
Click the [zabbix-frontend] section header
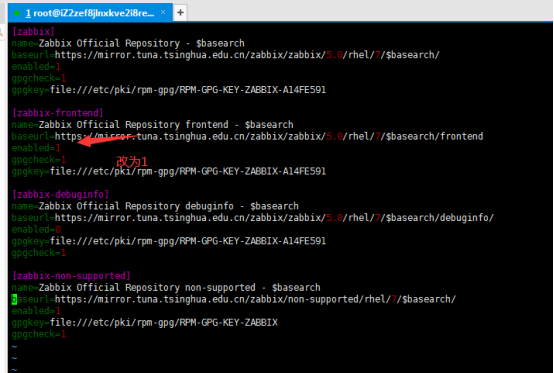[x=58, y=113]
